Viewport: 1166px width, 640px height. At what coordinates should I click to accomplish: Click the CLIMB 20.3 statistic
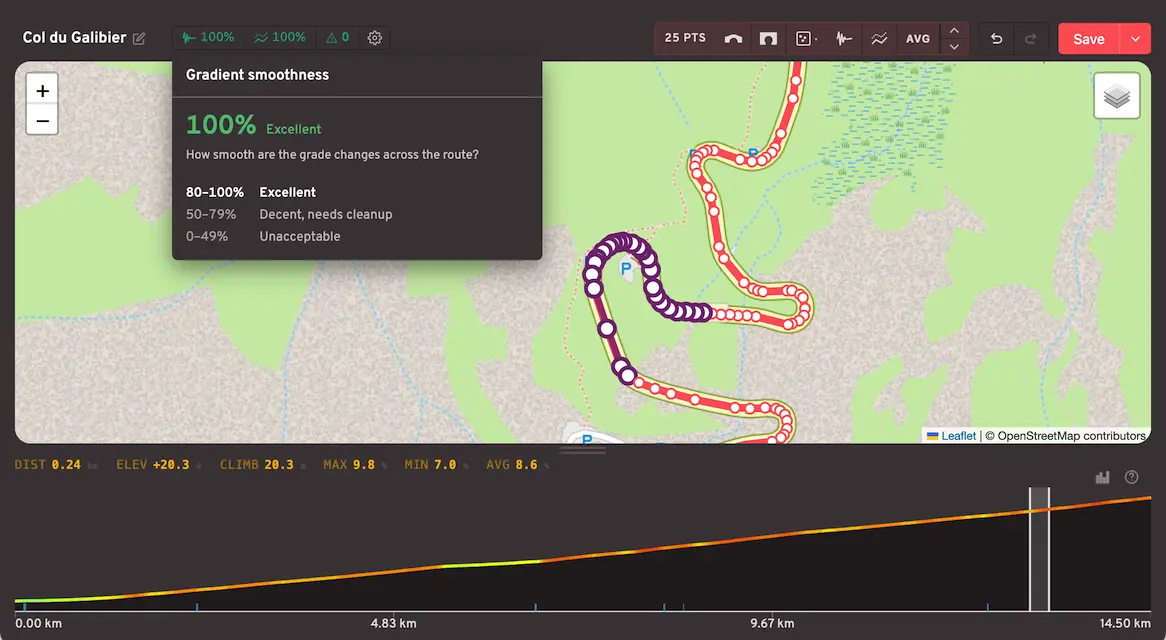point(262,465)
